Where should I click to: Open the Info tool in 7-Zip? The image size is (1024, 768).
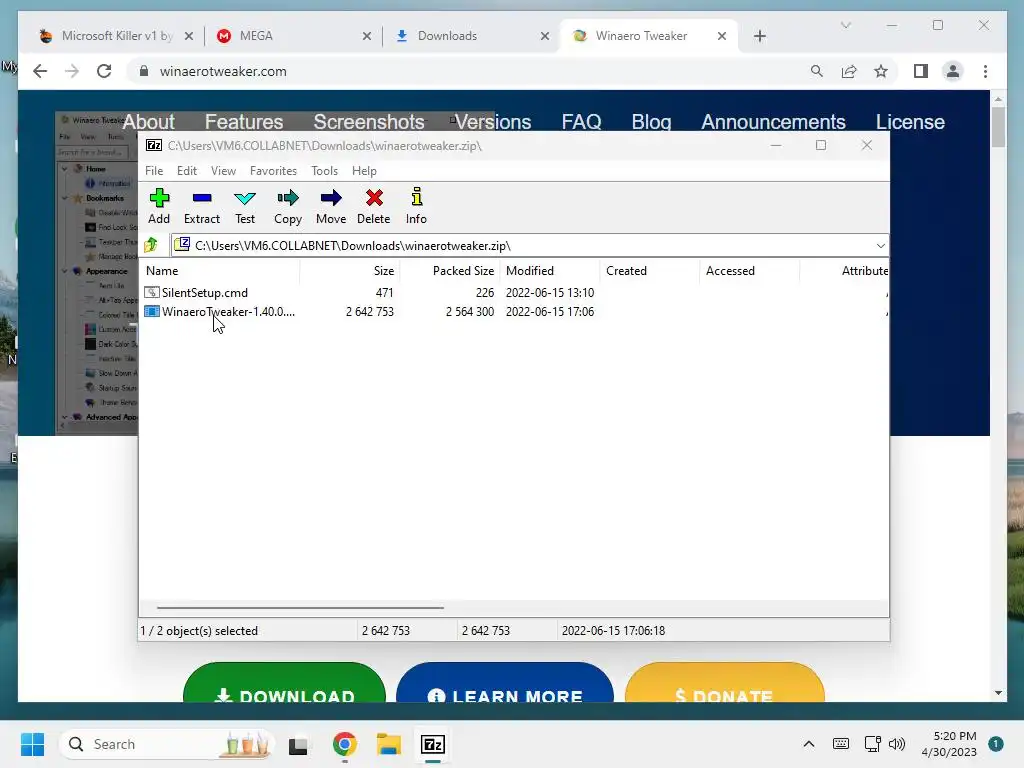(x=416, y=206)
